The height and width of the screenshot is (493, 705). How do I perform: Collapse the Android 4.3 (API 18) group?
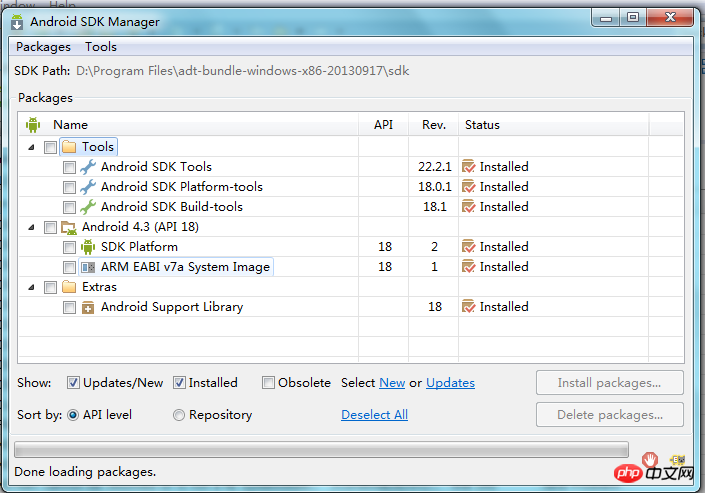click(x=30, y=227)
